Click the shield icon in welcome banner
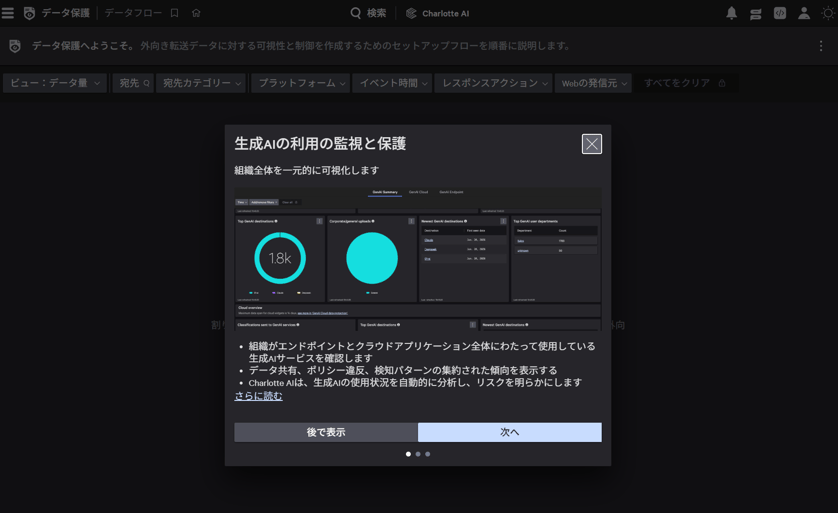The height and width of the screenshot is (513, 838). pos(15,46)
